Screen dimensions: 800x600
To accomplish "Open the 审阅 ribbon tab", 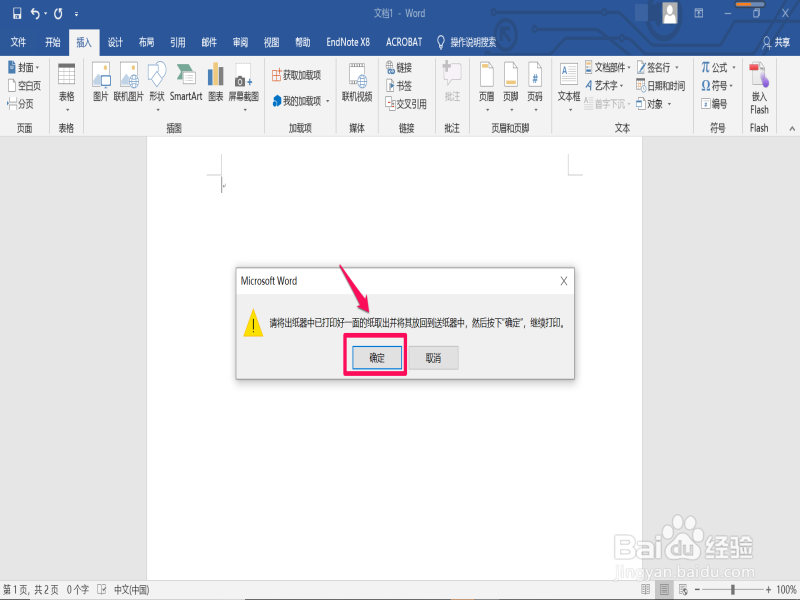I will (x=240, y=42).
